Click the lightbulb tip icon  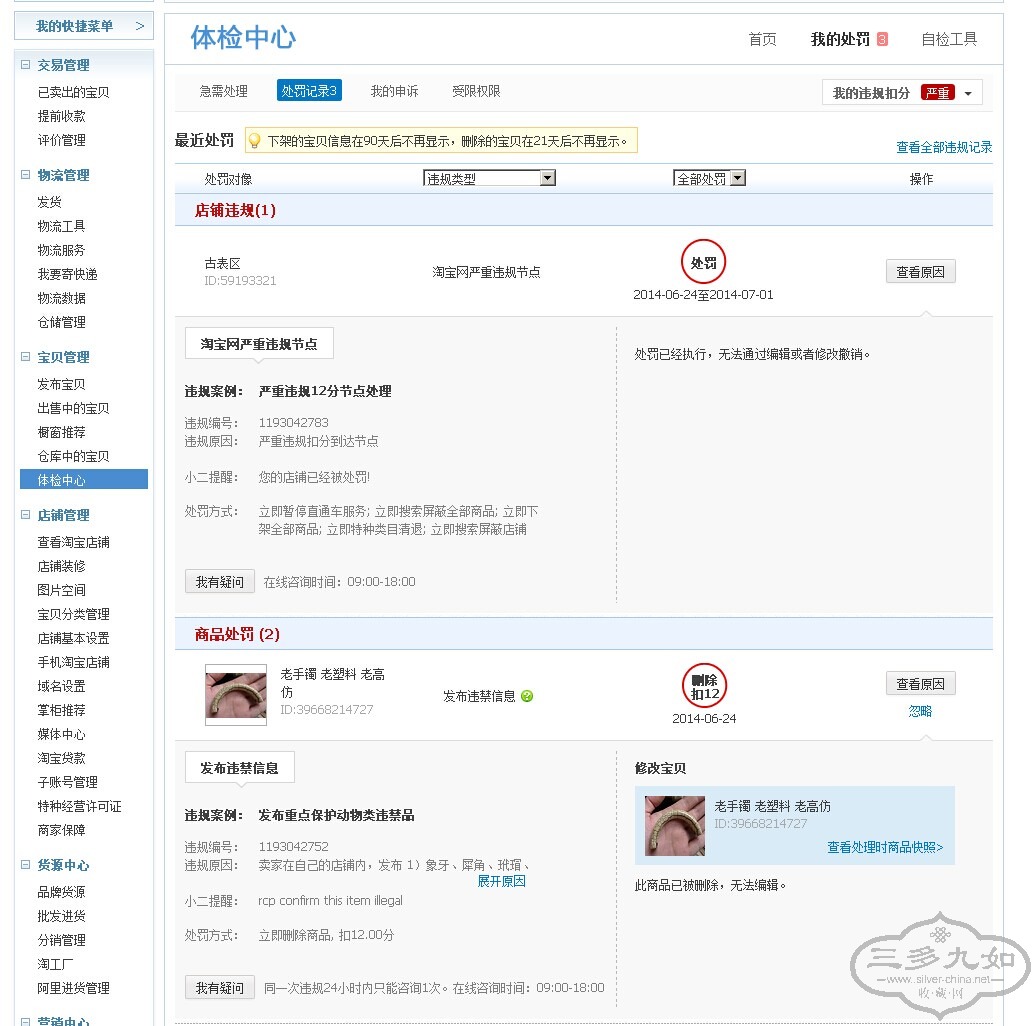pos(254,141)
